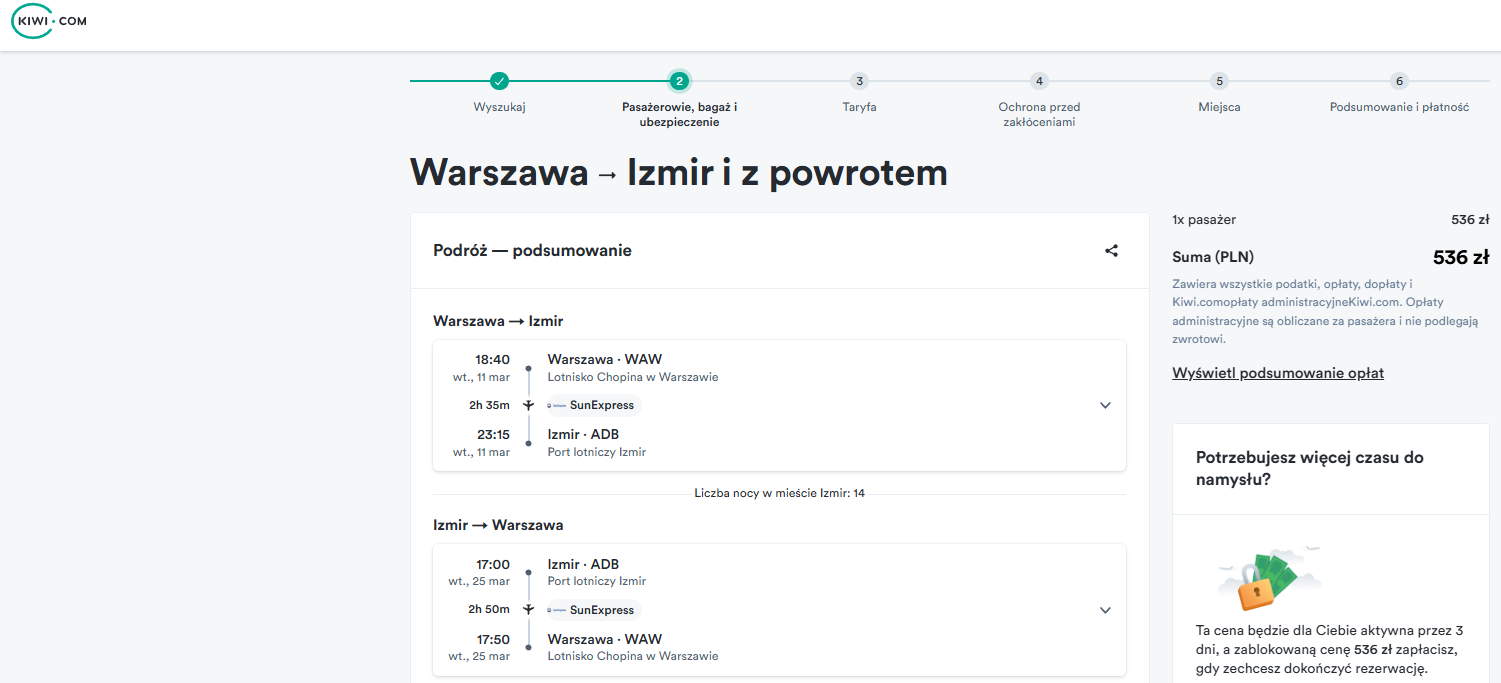Viewport: 1501px width, 683px height.
Task: Open Wyświetl podsumowanie opłat link
Action: [1278, 373]
